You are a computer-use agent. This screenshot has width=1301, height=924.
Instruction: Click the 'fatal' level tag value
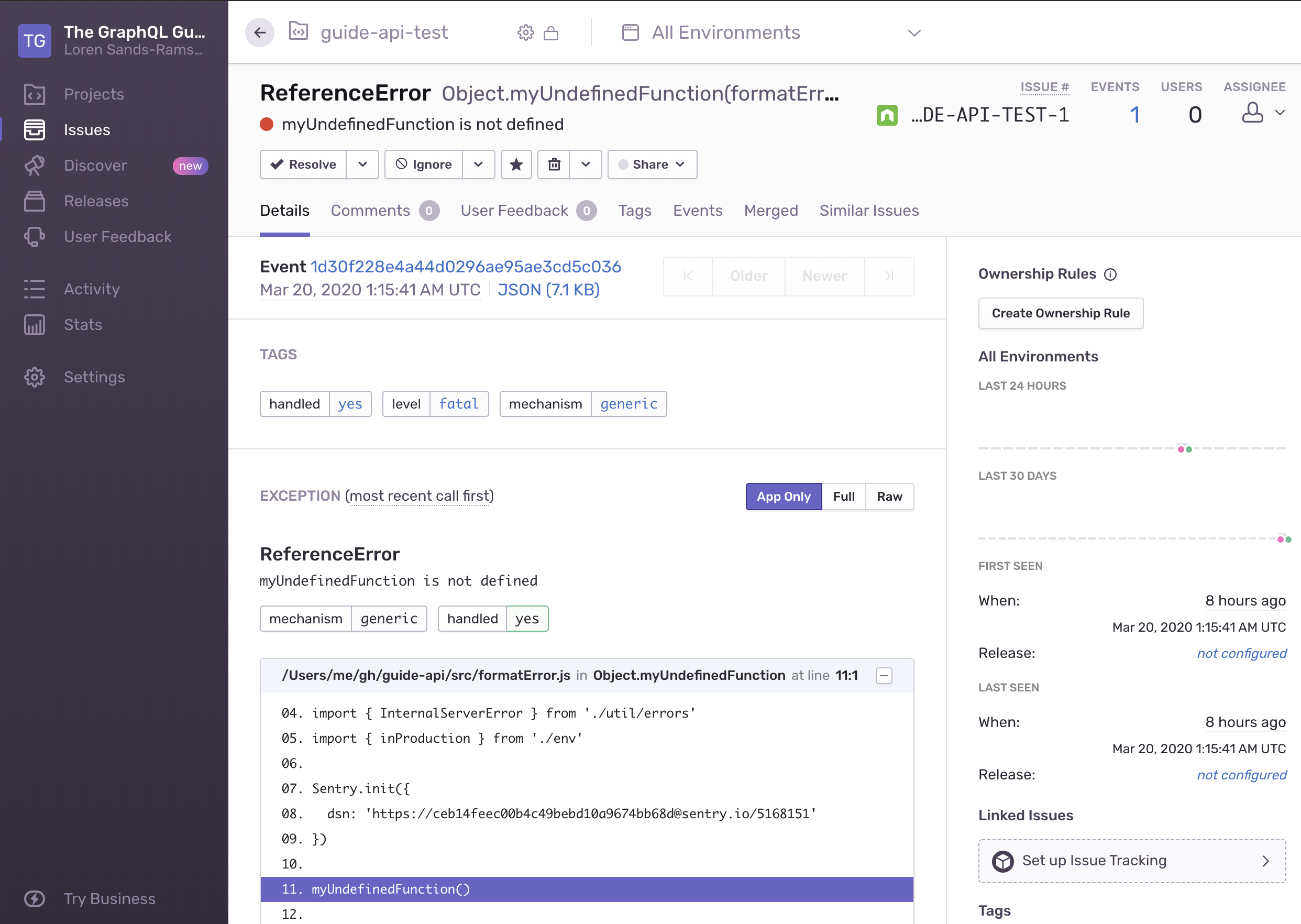click(458, 404)
